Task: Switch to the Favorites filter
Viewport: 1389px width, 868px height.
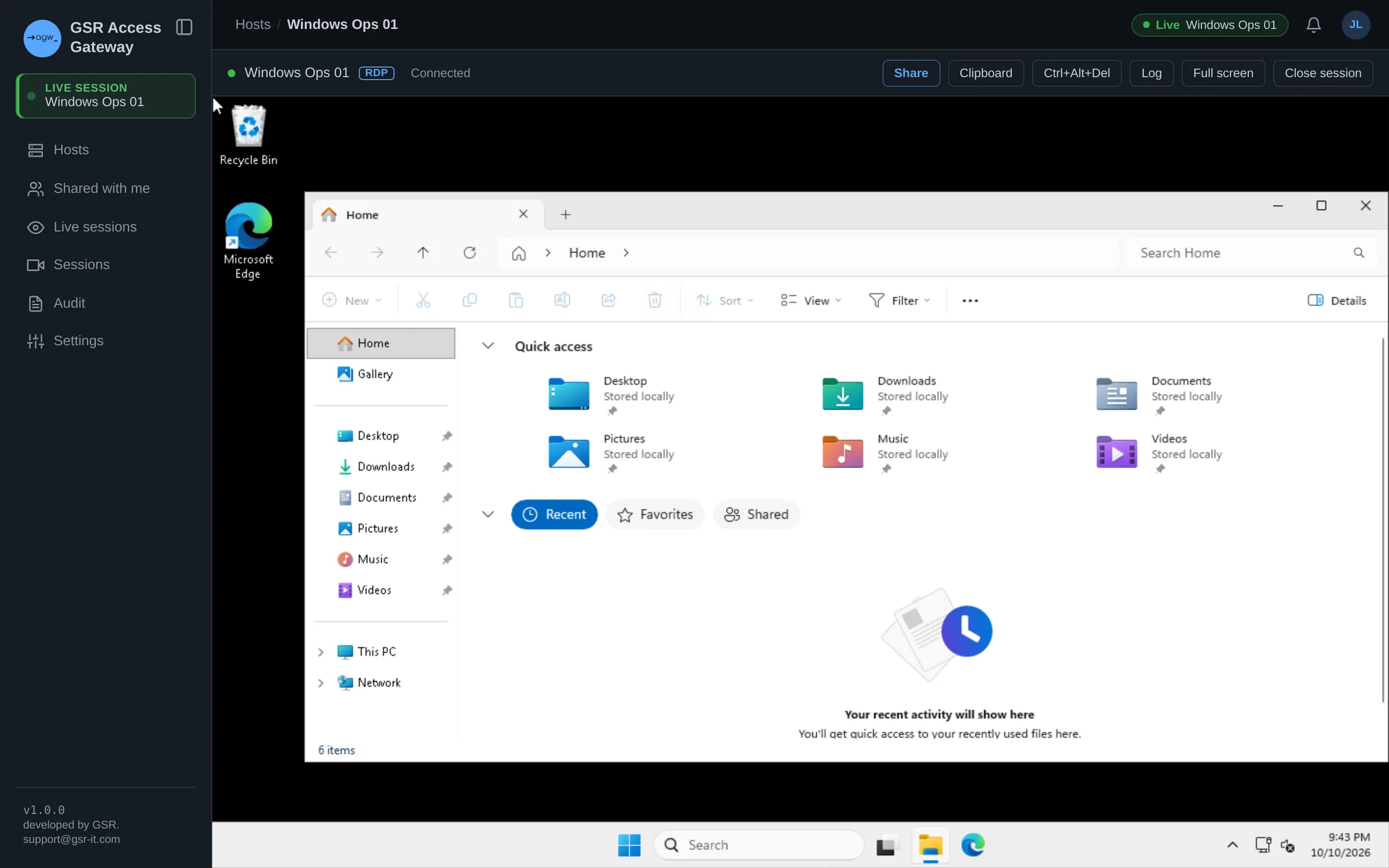Action: 655,514
